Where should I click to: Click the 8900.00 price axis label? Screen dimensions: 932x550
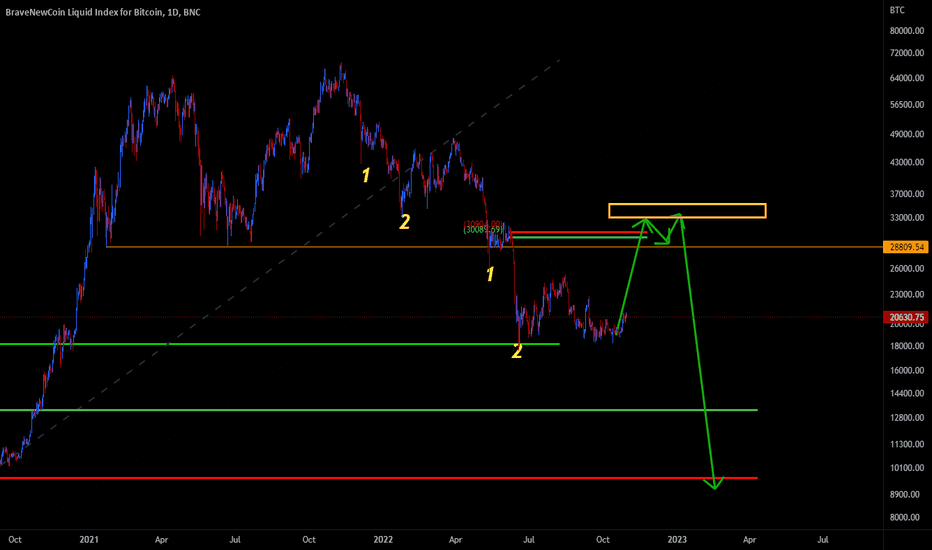[905, 495]
